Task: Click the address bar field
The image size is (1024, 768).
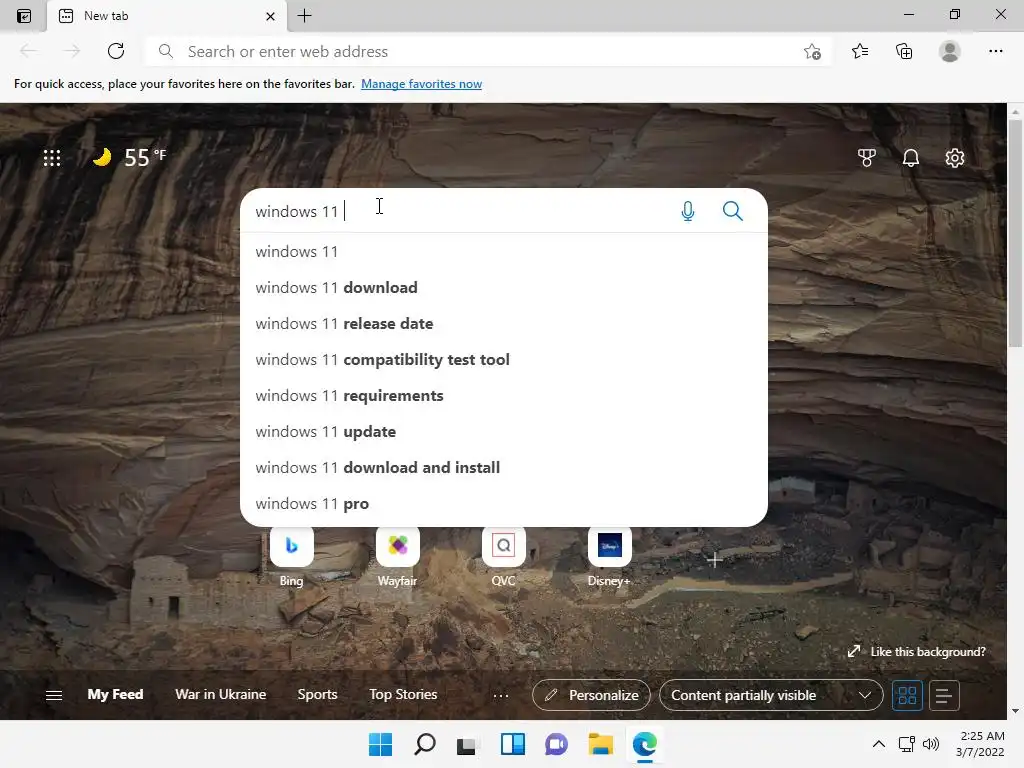Action: 488,51
